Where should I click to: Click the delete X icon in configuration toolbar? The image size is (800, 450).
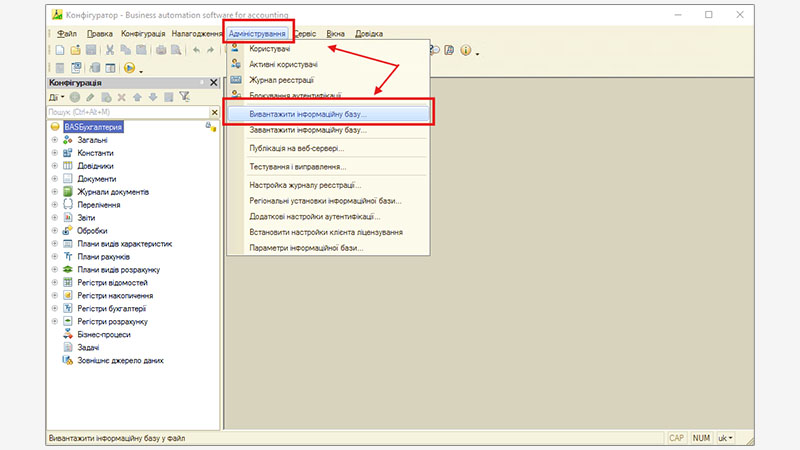[x=122, y=97]
